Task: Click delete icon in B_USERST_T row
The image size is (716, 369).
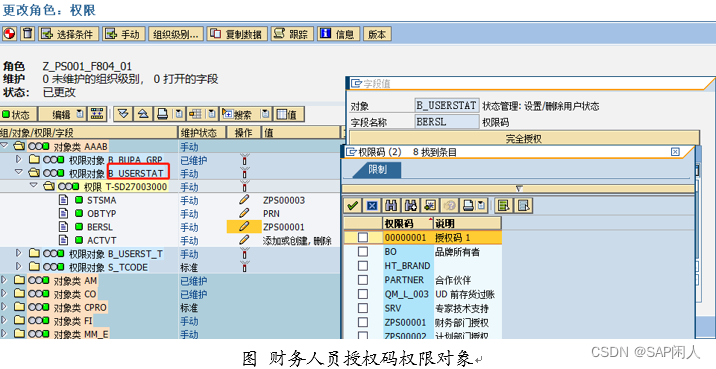Action: (x=245, y=253)
